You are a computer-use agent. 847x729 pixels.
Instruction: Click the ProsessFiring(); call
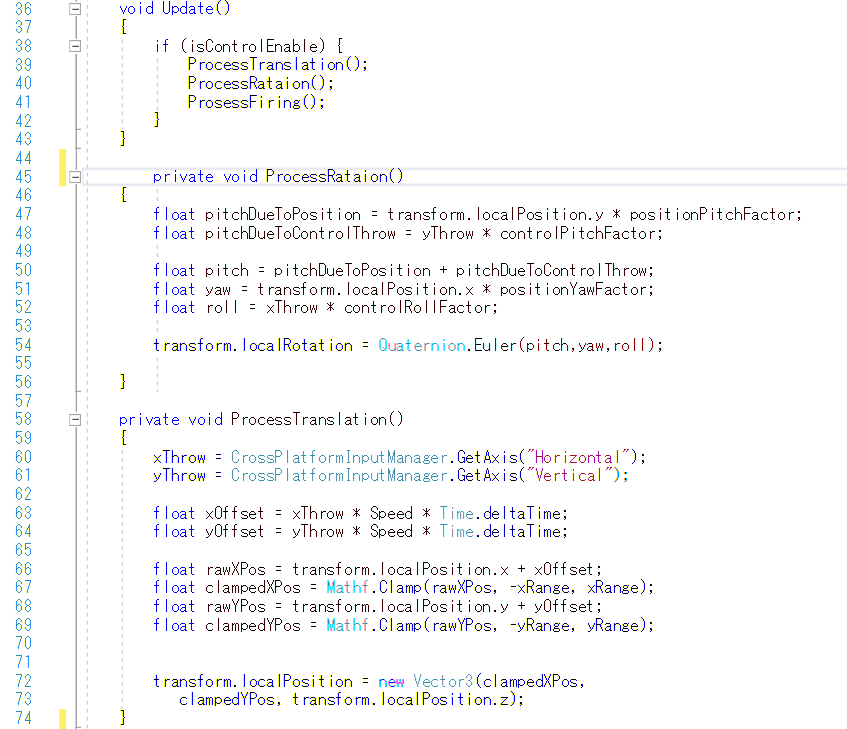[x=256, y=102]
